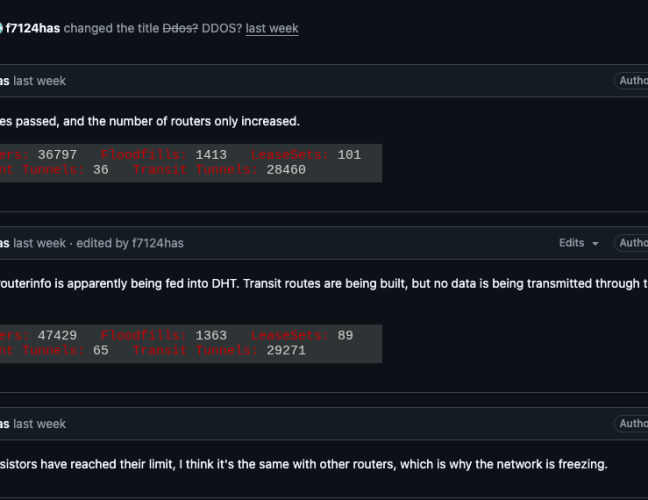Open the Edits dropdown on the edited comment

click(x=578, y=243)
